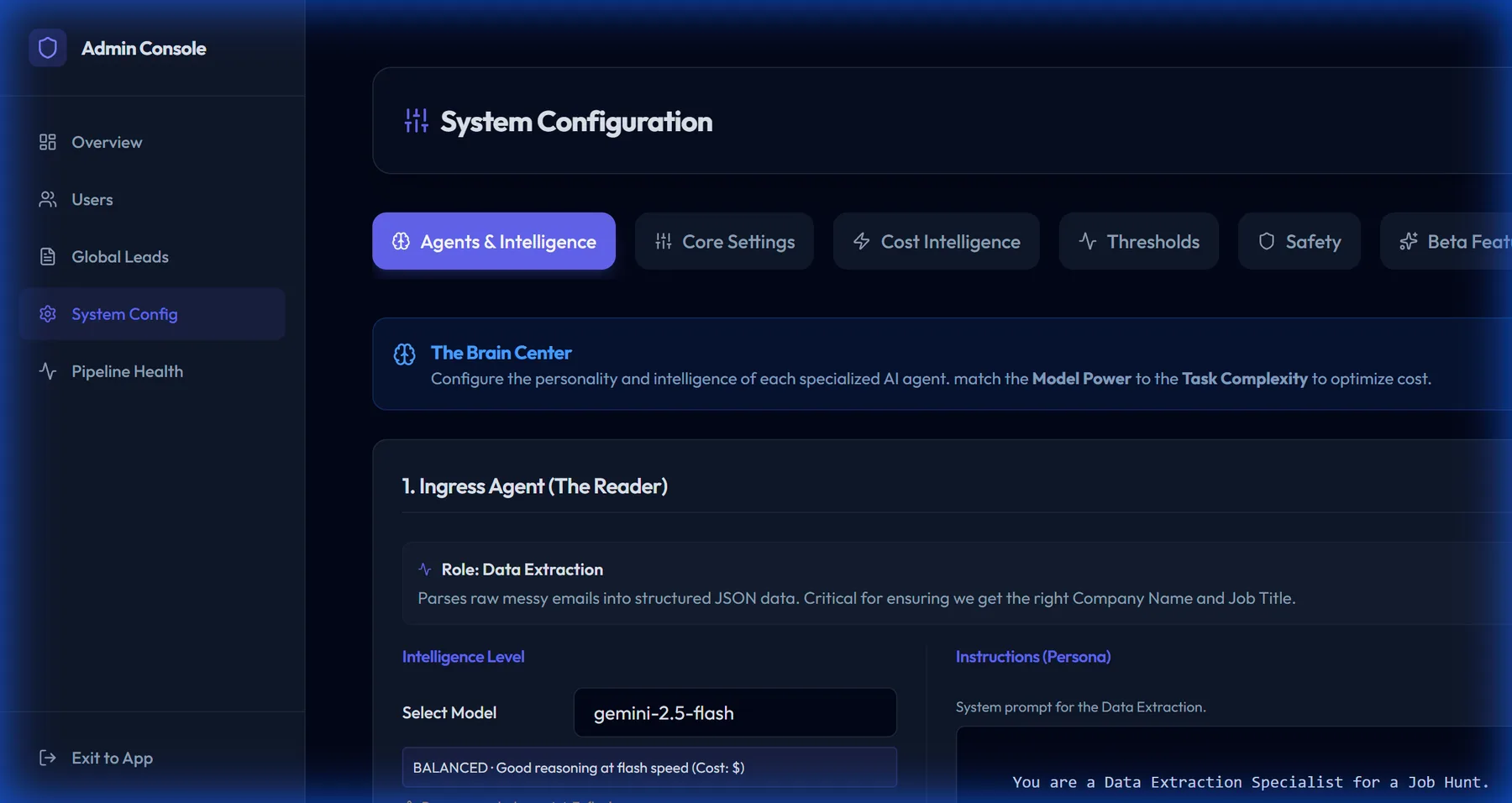This screenshot has width=1512, height=803.
Task: Open the Agents & Intelligence tab
Action: point(494,241)
